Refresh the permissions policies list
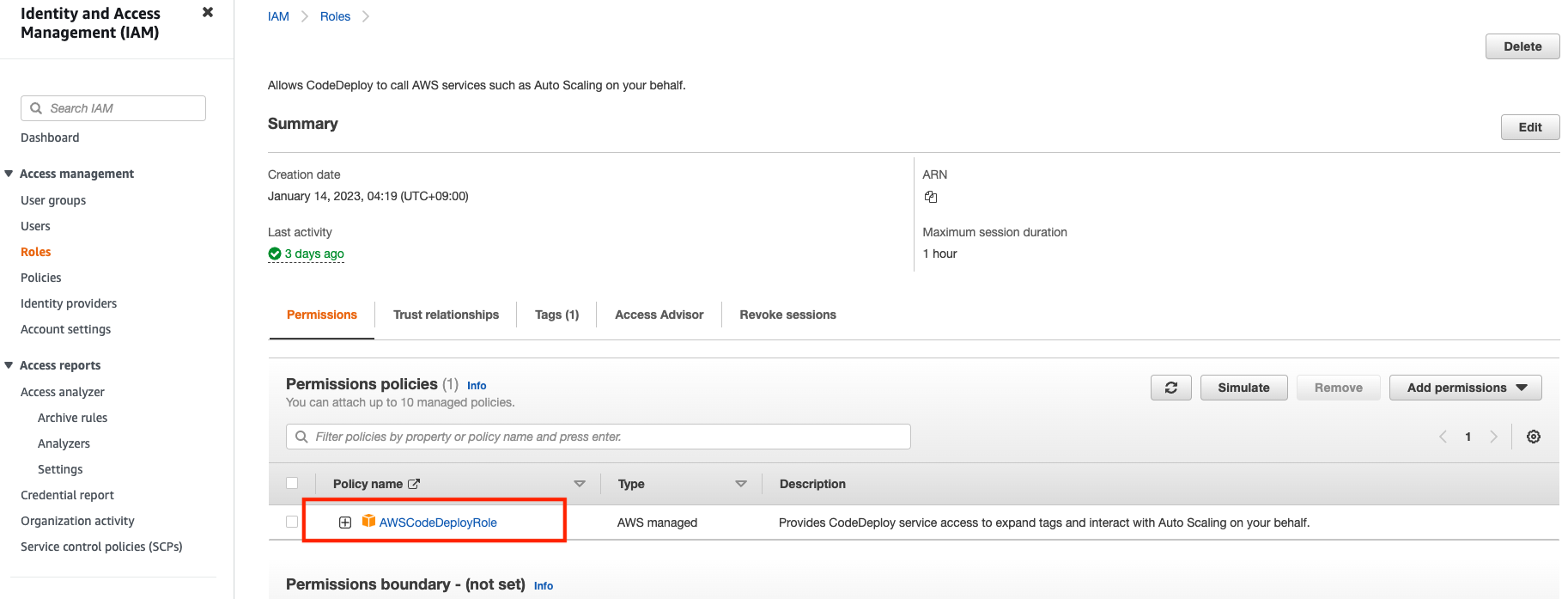Viewport: 1568px width, 599px height. [x=1170, y=388]
